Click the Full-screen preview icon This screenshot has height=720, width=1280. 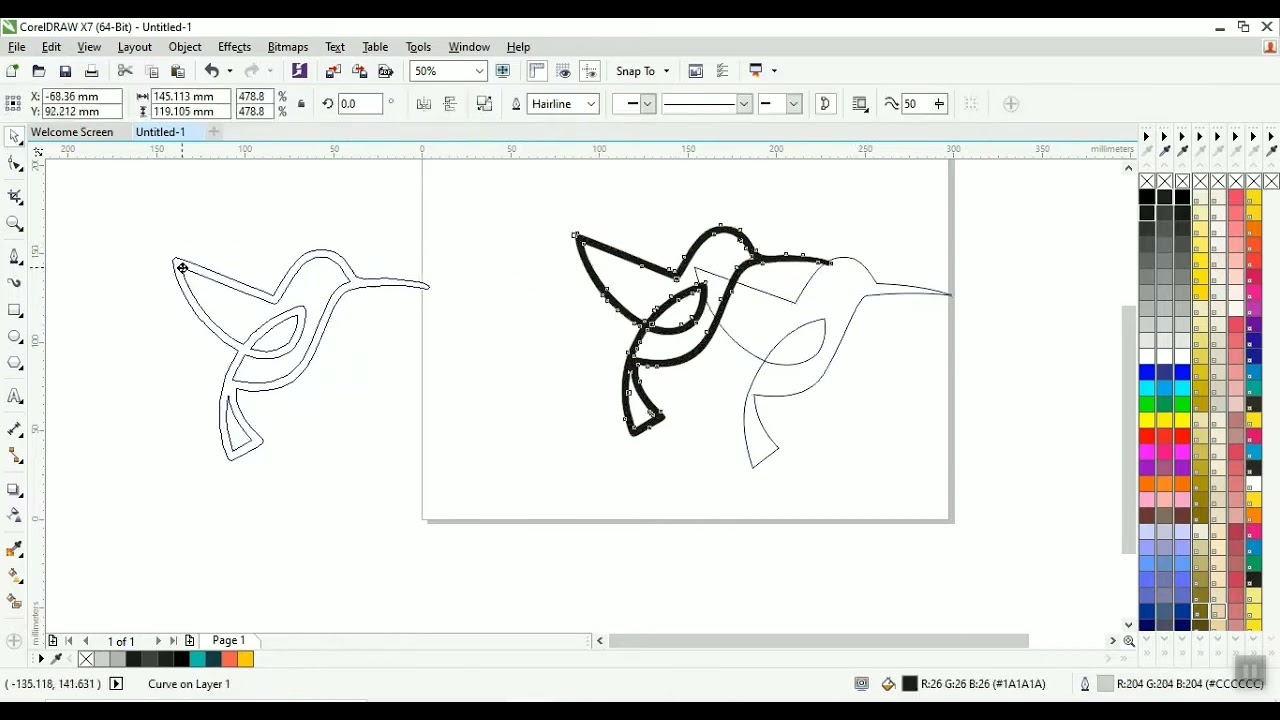click(x=503, y=71)
